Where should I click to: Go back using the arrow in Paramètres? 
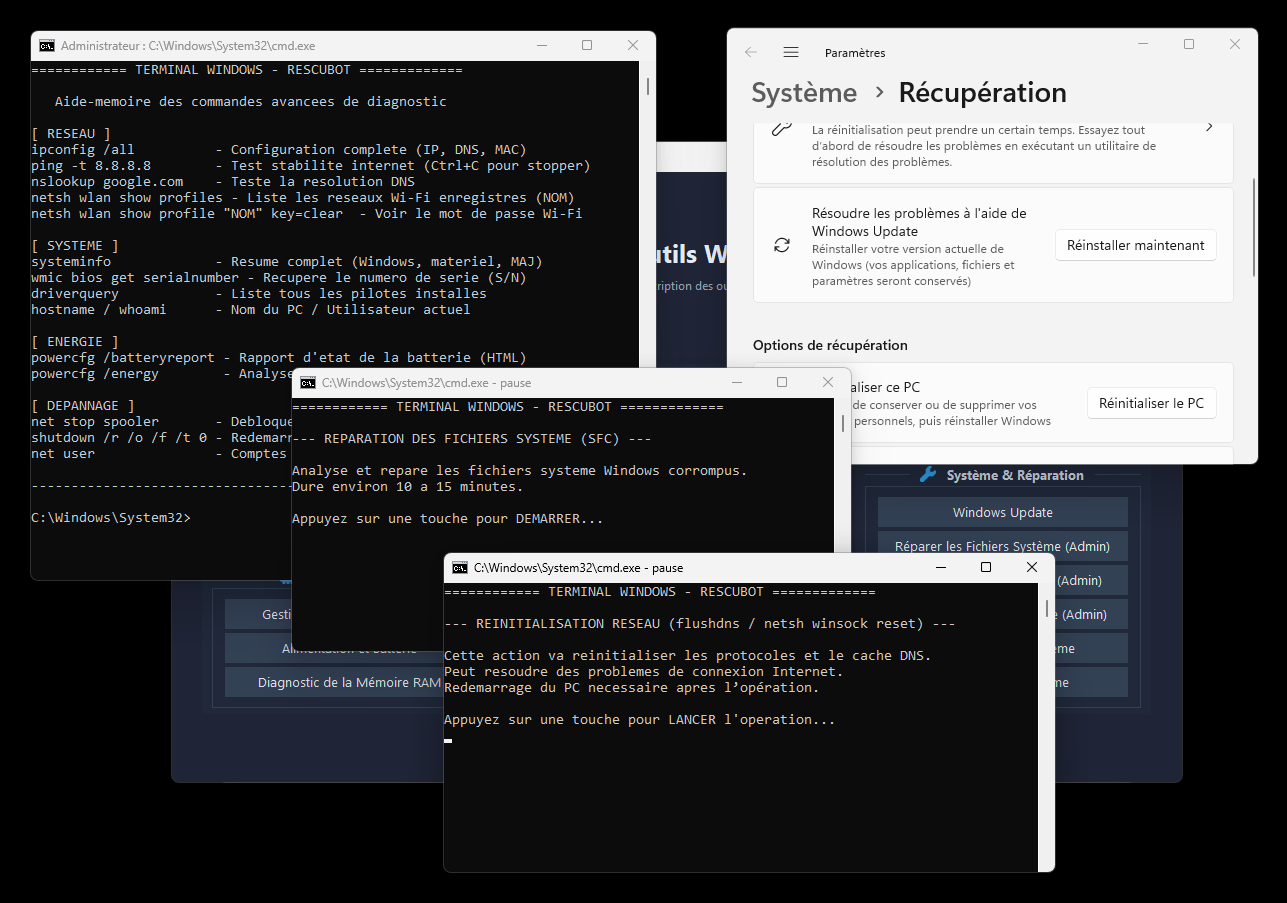751,52
